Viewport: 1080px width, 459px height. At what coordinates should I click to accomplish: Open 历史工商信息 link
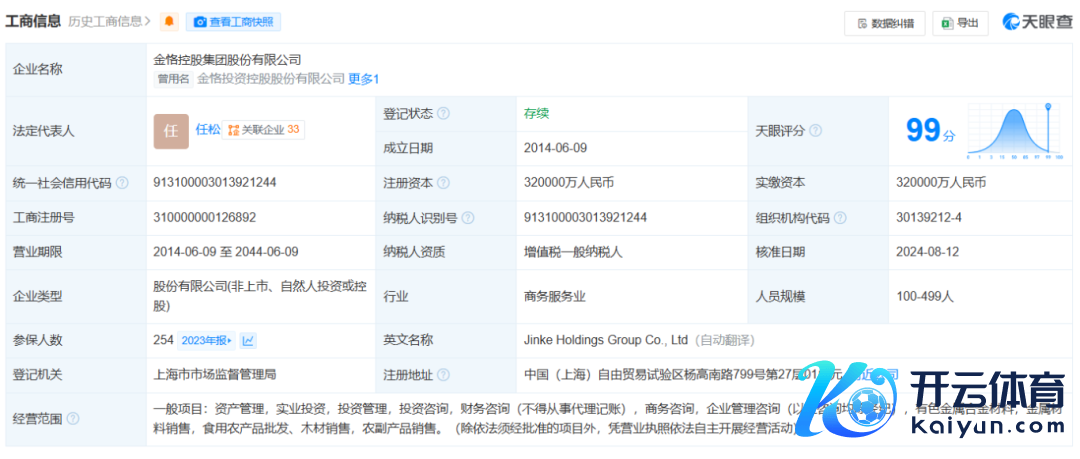[110, 21]
